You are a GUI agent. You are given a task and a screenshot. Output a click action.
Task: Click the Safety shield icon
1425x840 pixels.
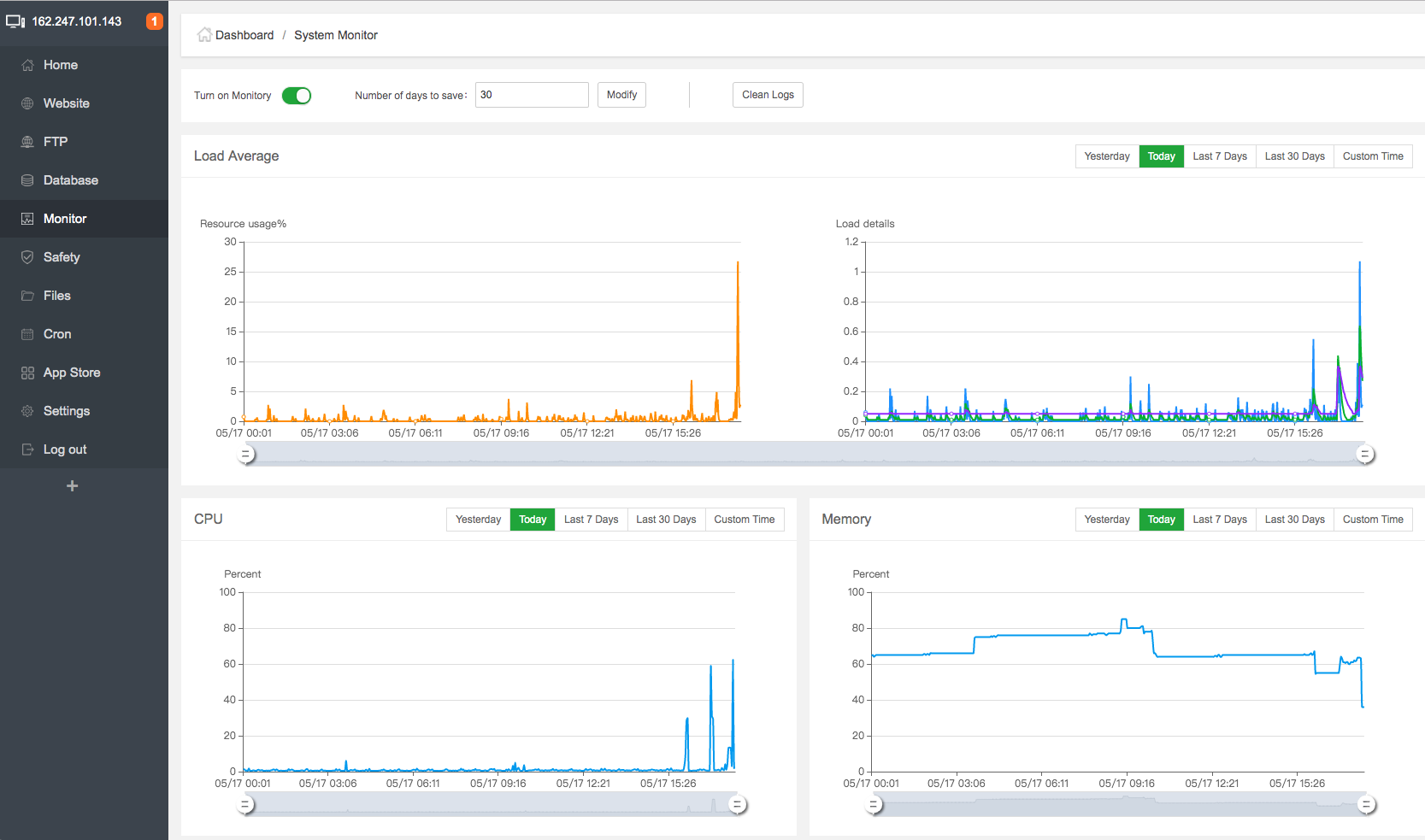coord(27,257)
